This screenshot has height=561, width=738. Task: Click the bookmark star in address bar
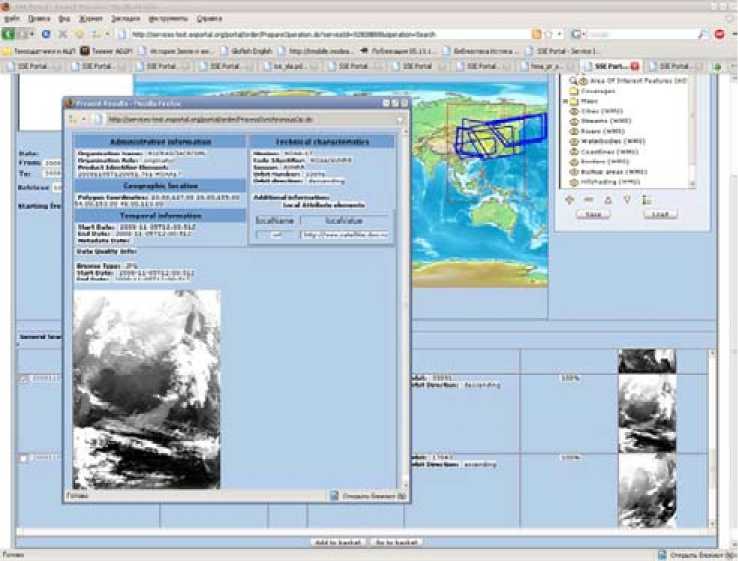[548, 34]
